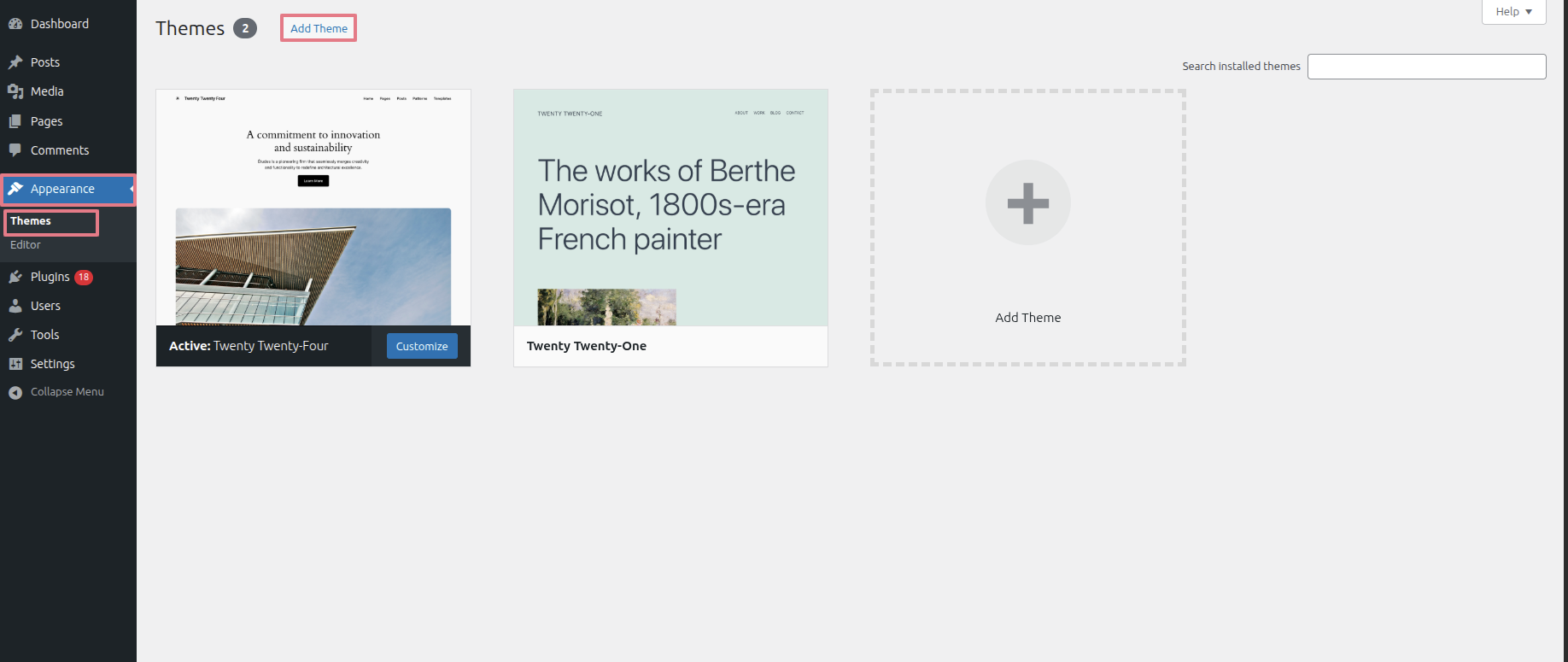This screenshot has width=1568, height=662.
Task: Click the large plus icon to add theme
Action: click(1028, 202)
